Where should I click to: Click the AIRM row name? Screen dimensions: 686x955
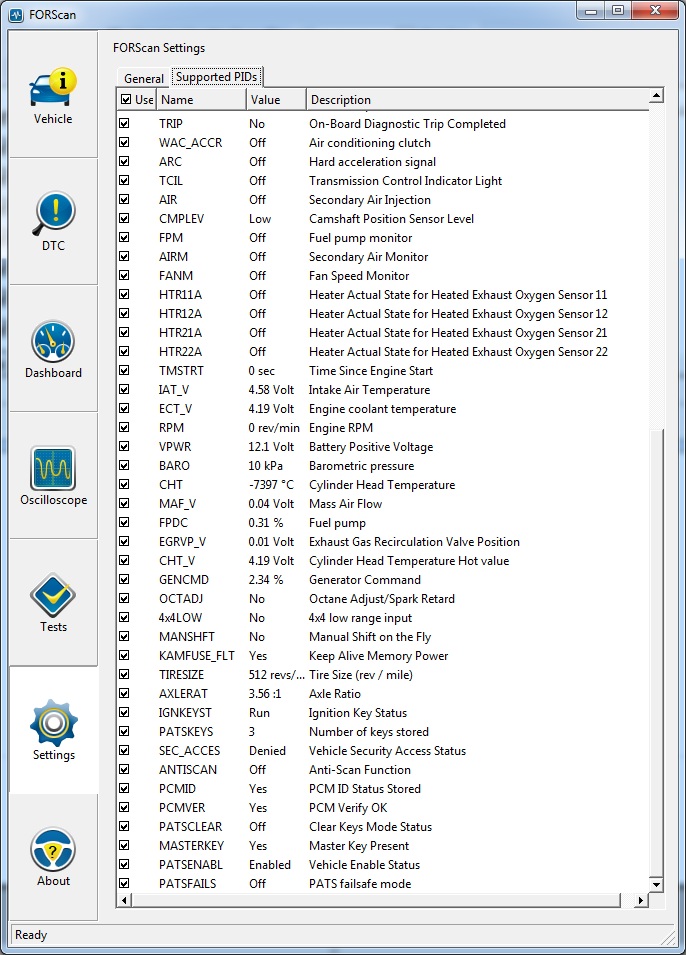(173, 256)
